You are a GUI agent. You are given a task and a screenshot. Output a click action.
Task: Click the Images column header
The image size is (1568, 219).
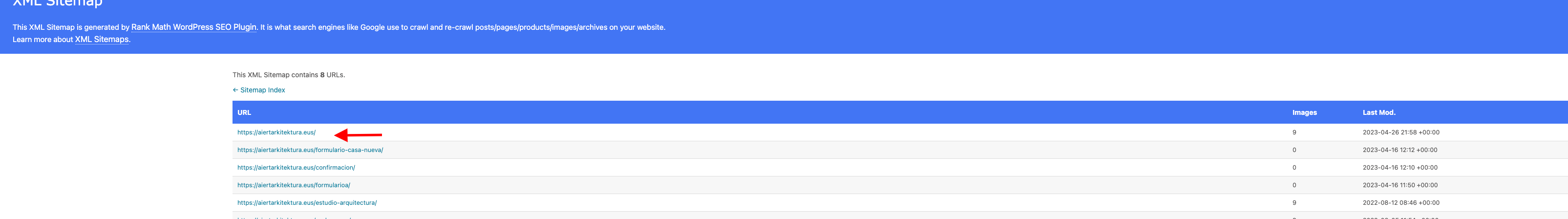(1304, 112)
